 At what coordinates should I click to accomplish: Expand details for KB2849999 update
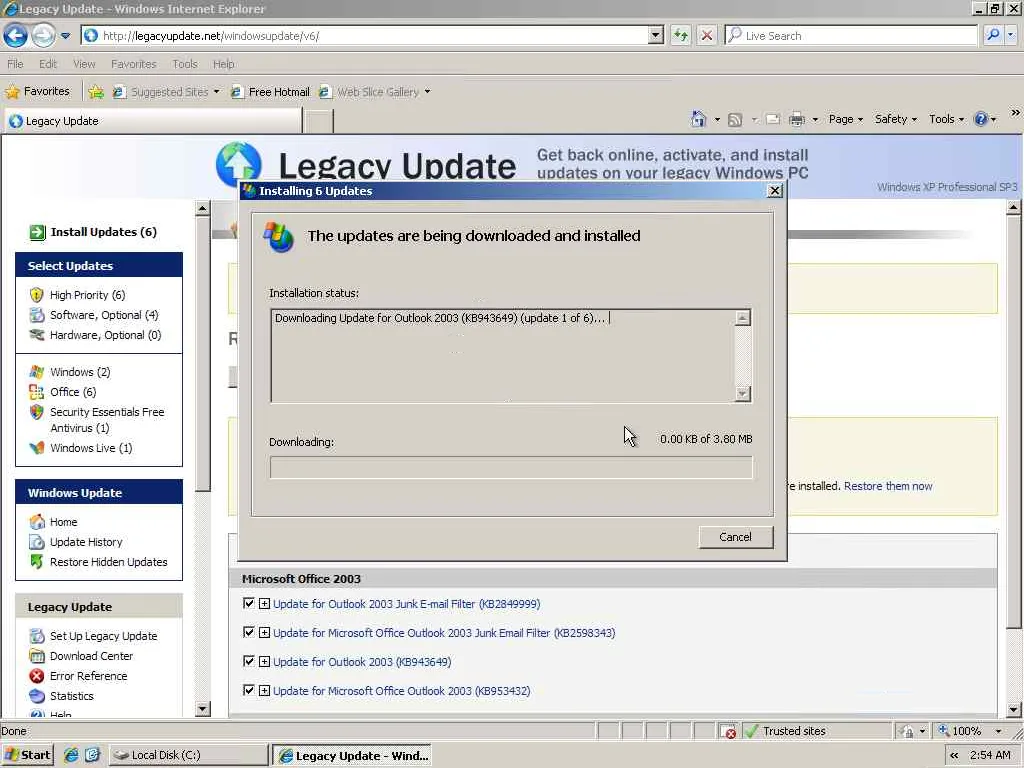click(x=264, y=603)
